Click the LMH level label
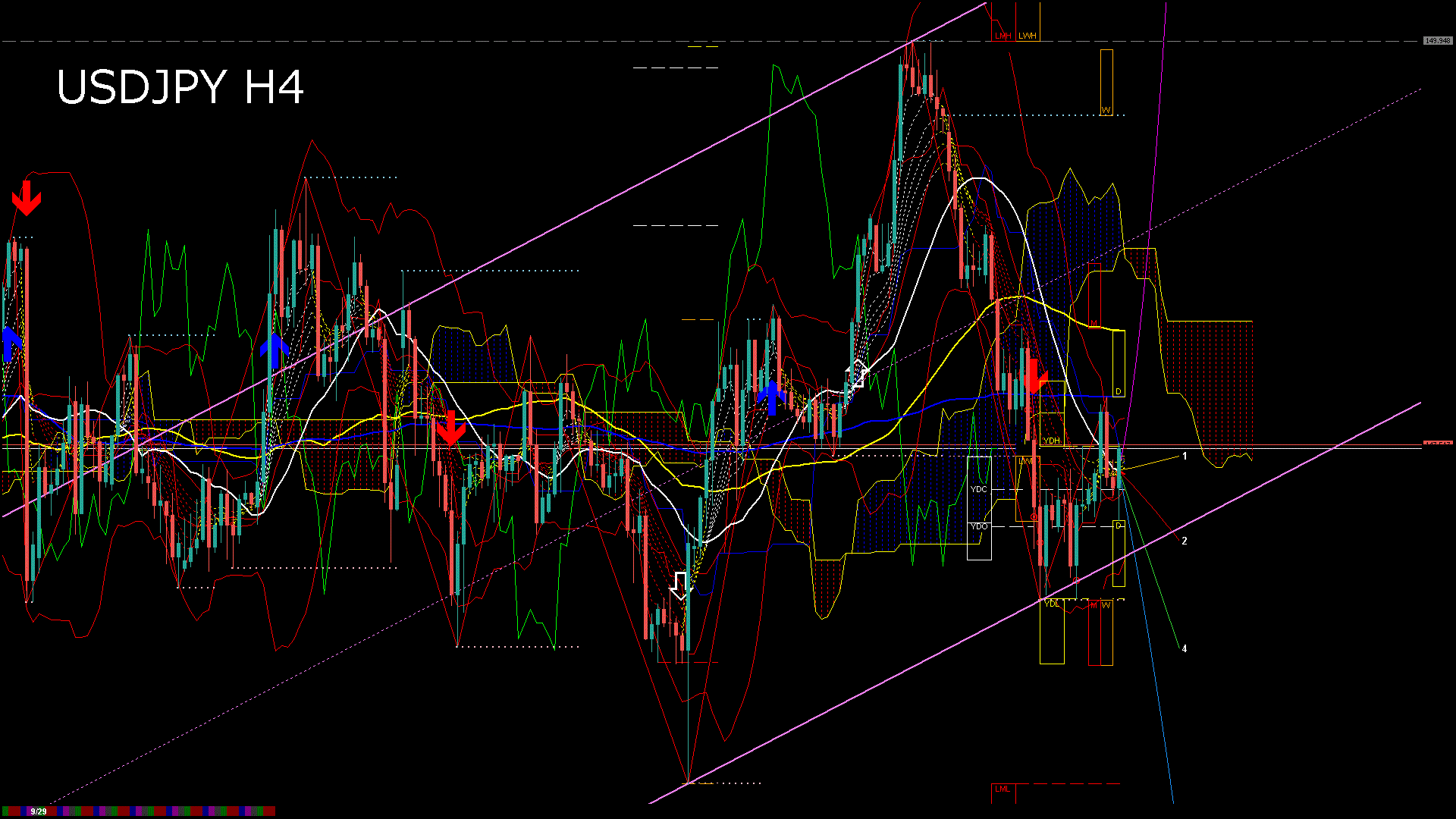Screen dimensions: 1456x819 tap(1003, 36)
